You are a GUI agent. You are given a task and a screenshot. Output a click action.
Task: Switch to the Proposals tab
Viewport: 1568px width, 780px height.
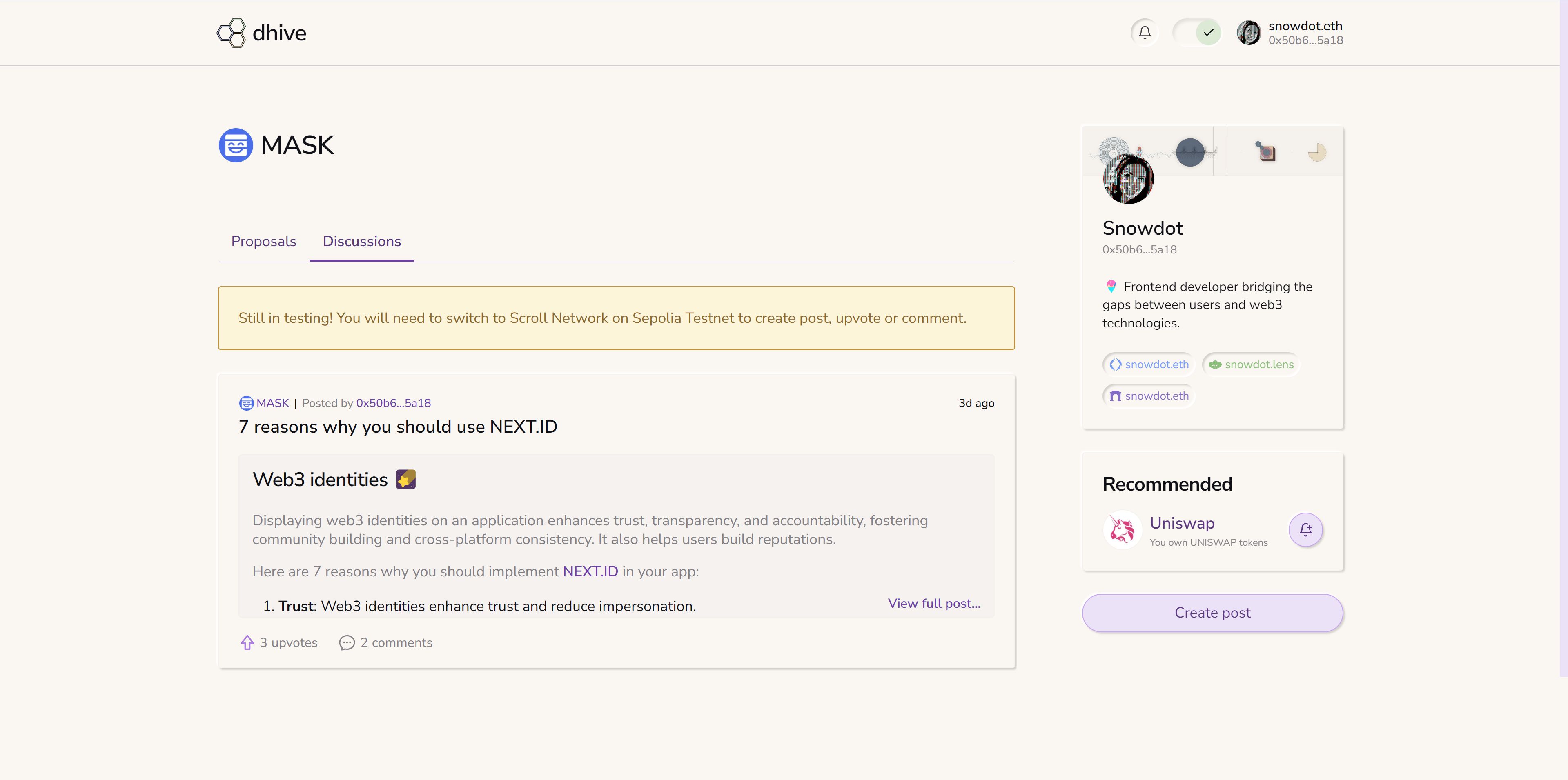click(x=263, y=242)
